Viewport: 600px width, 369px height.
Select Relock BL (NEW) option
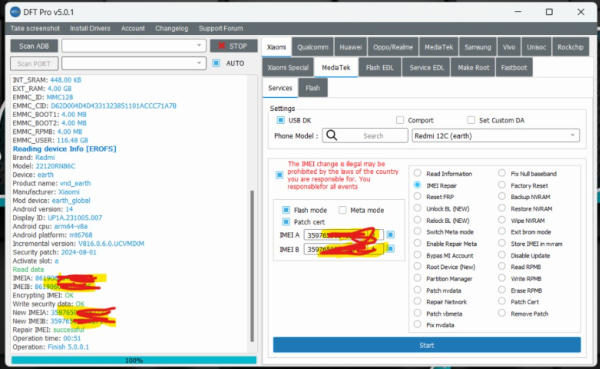pos(417,220)
